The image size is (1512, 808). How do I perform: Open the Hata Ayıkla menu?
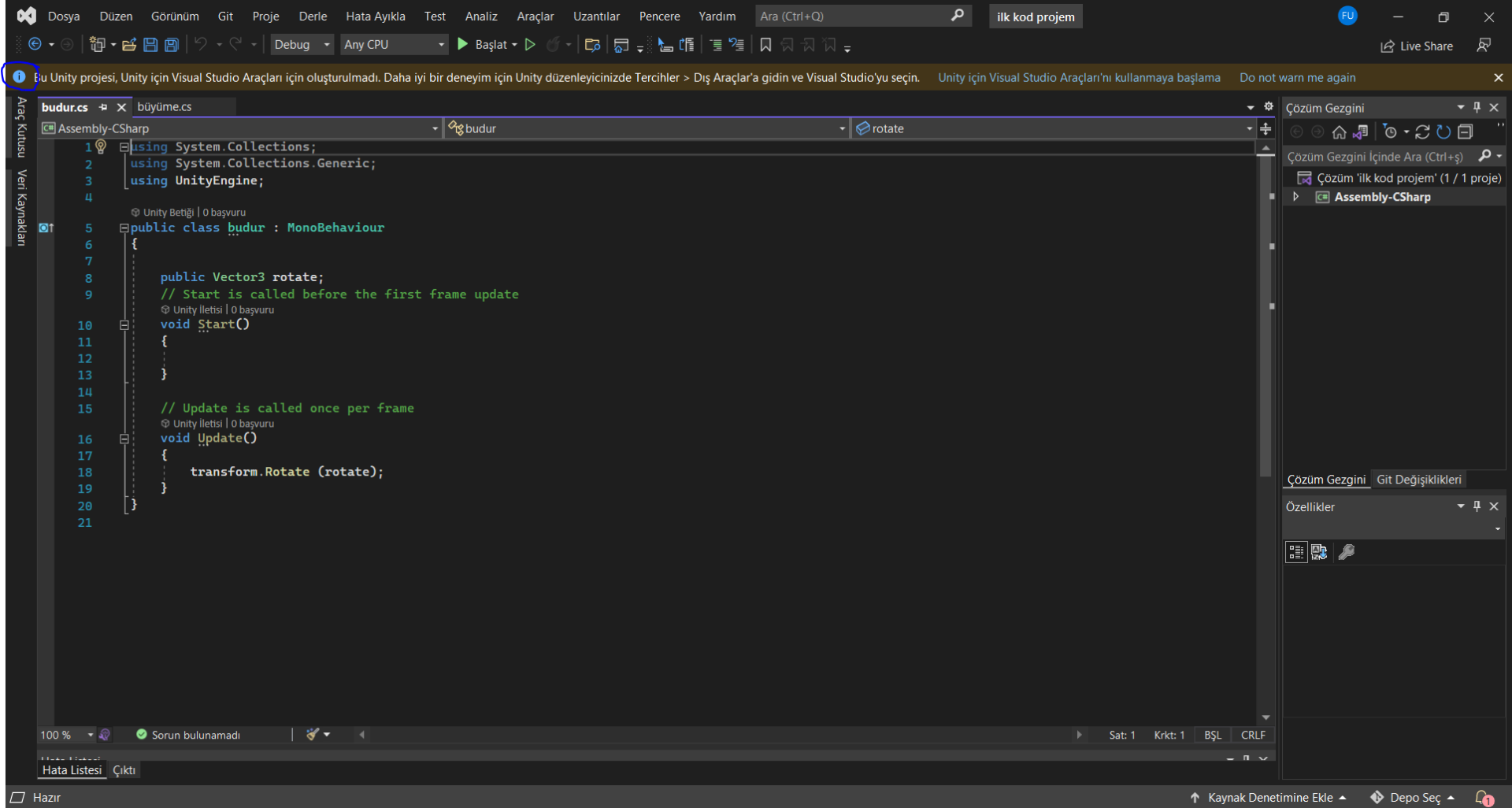[x=375, y=16]
